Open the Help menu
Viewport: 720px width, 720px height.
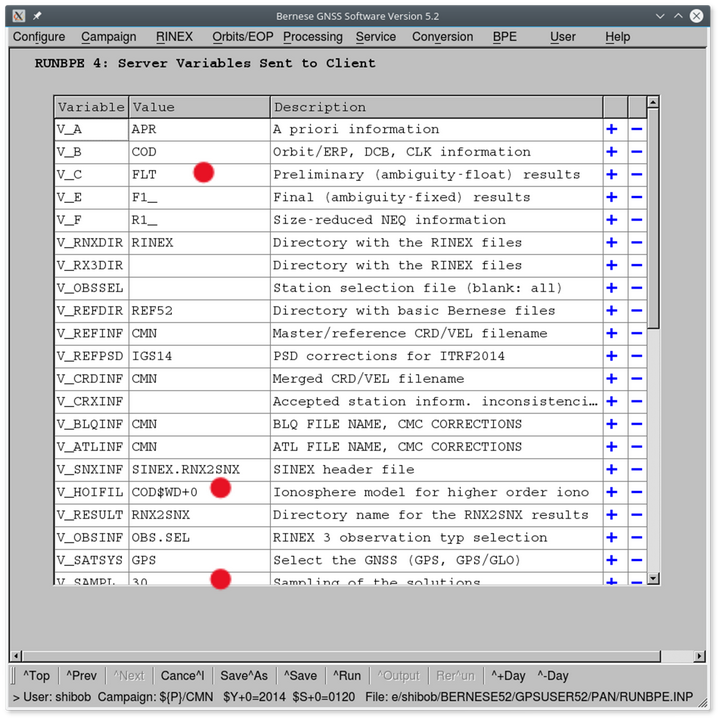[618, 37]
